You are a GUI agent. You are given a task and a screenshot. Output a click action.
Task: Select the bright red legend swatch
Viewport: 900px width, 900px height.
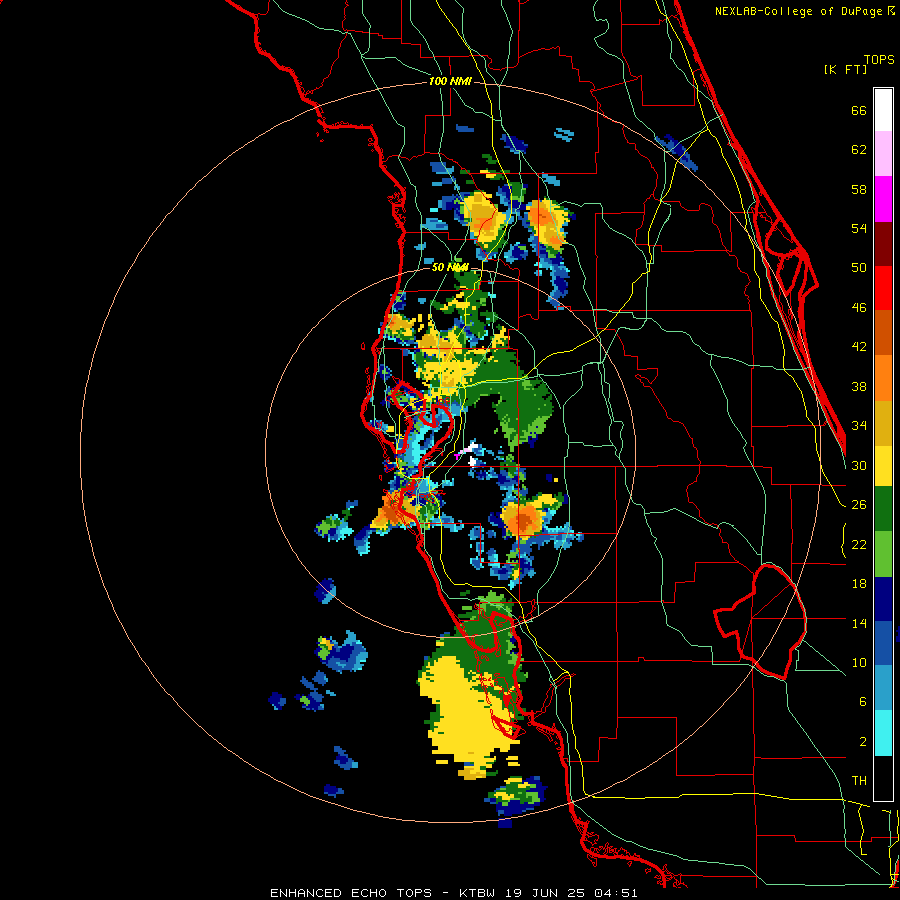883,288
